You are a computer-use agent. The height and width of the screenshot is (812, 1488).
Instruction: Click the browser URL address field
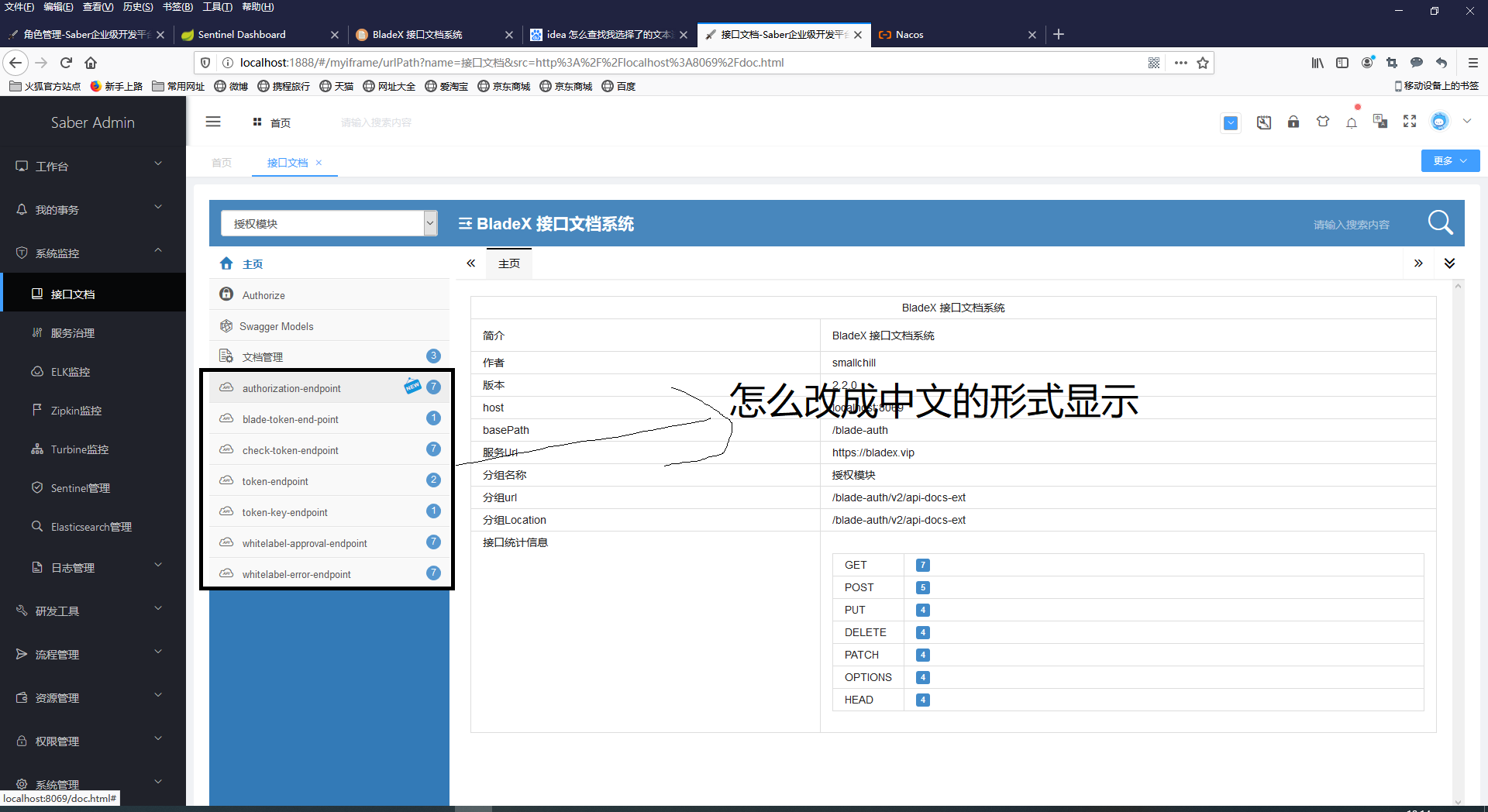click(x=690, y=63)
